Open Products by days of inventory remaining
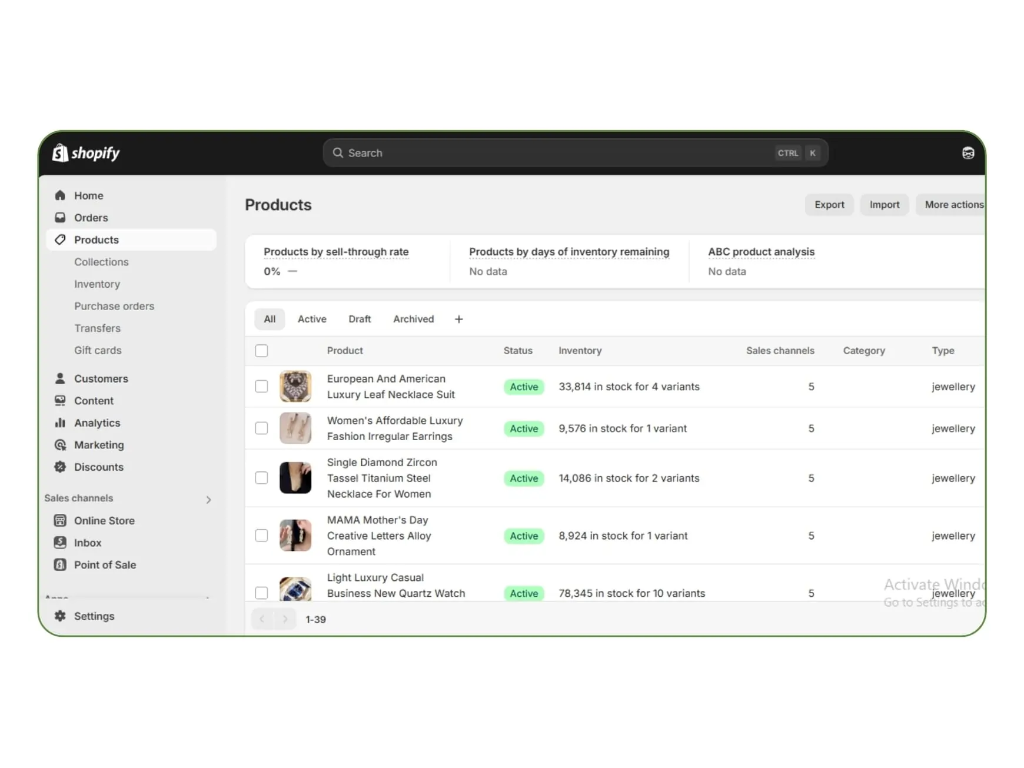Image resolution: width=1024 pixels, height=768 pixels. 569,251
